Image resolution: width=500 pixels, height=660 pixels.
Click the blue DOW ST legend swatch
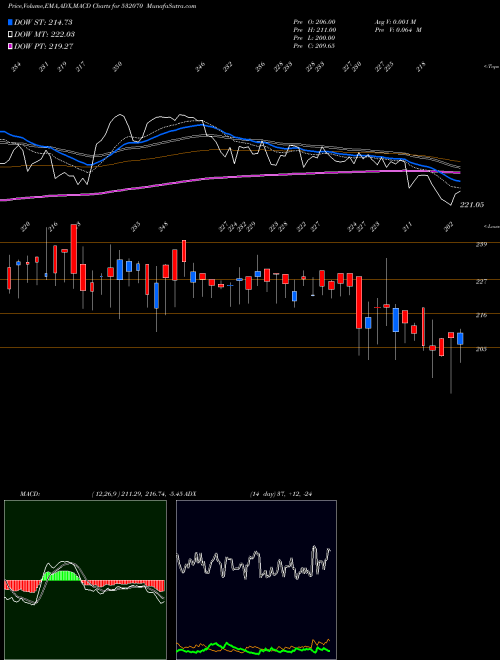10,22
